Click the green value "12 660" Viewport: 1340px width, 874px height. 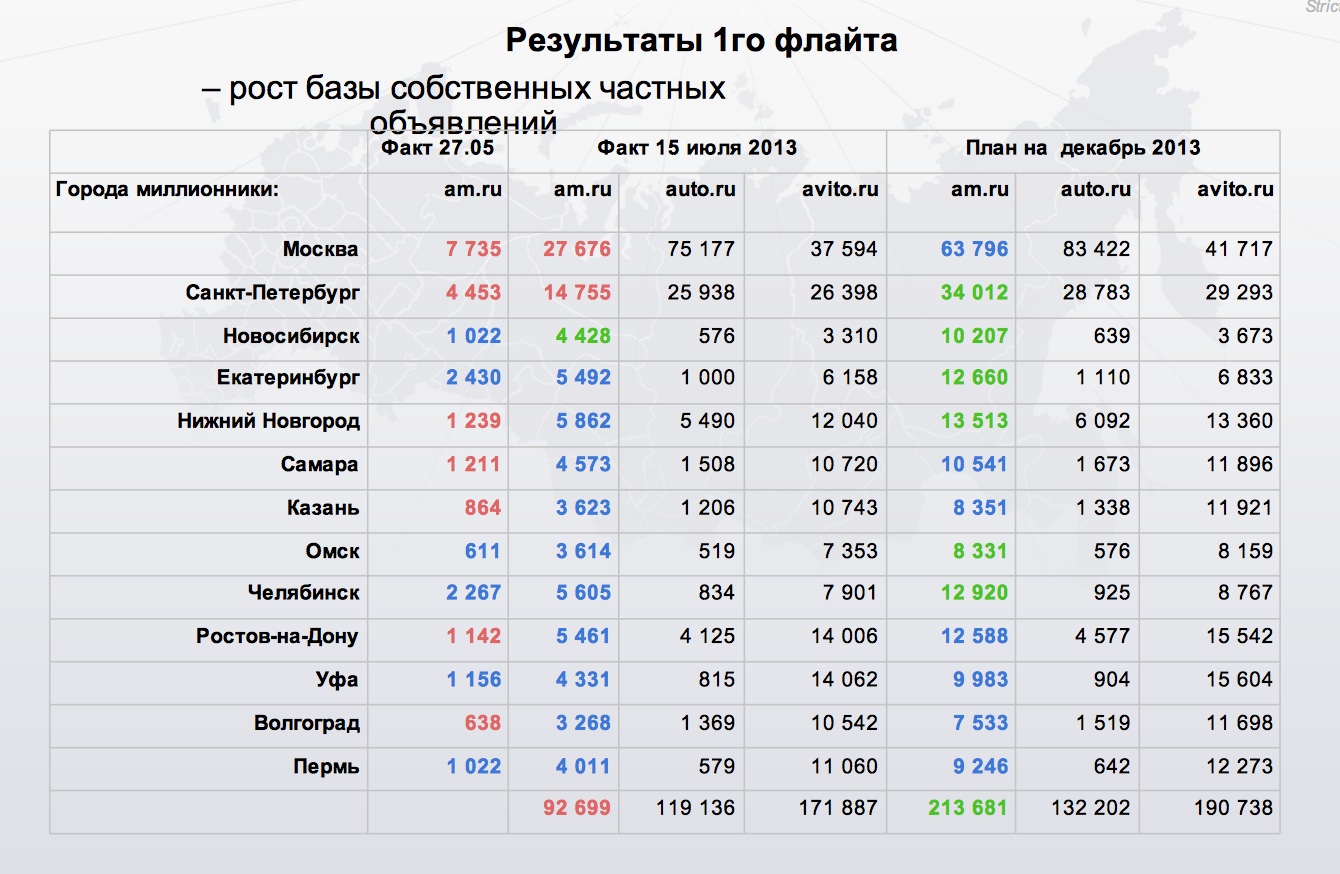(x=975, y=378)
